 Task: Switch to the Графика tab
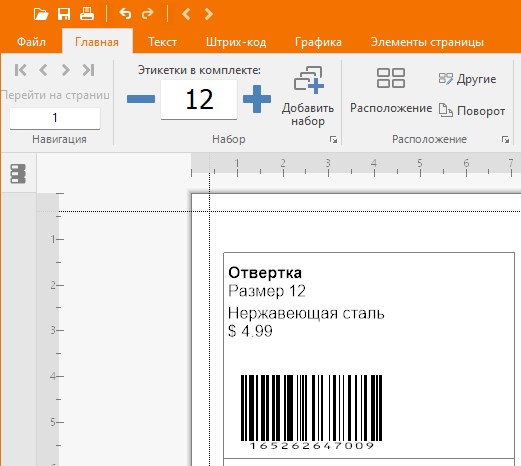pyautogui.click(x=318, y=42)
